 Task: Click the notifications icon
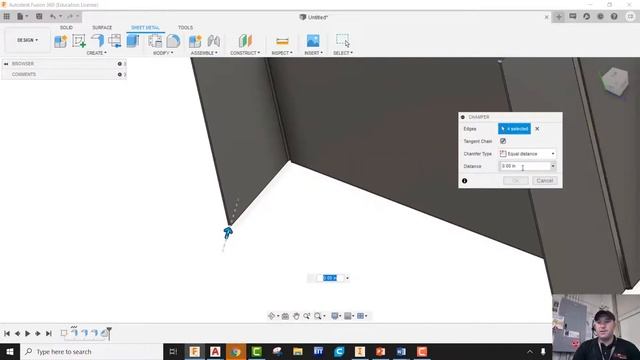click(x=600, y=17)
